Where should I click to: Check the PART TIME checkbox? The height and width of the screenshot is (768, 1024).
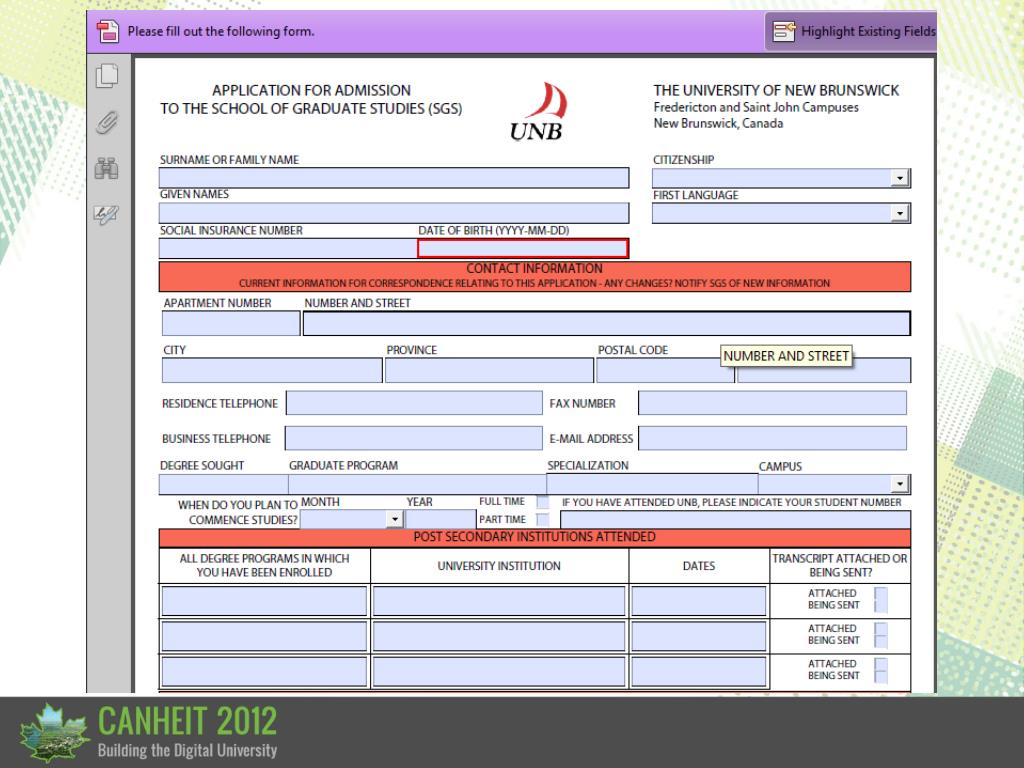542,520
